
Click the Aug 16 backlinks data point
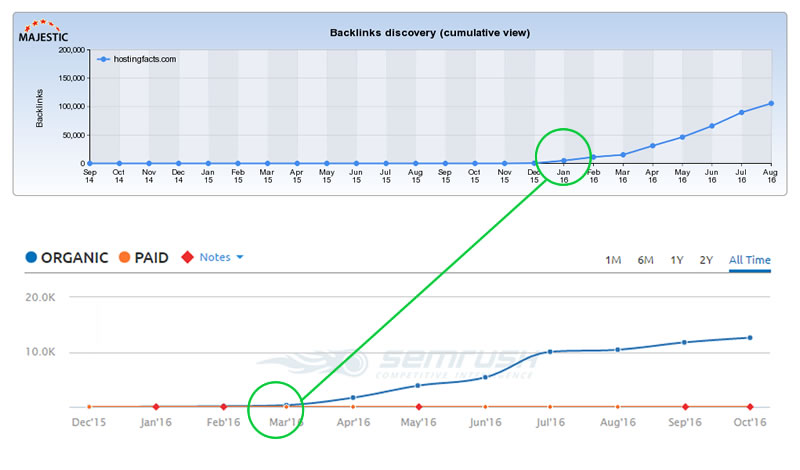[771, 104]
